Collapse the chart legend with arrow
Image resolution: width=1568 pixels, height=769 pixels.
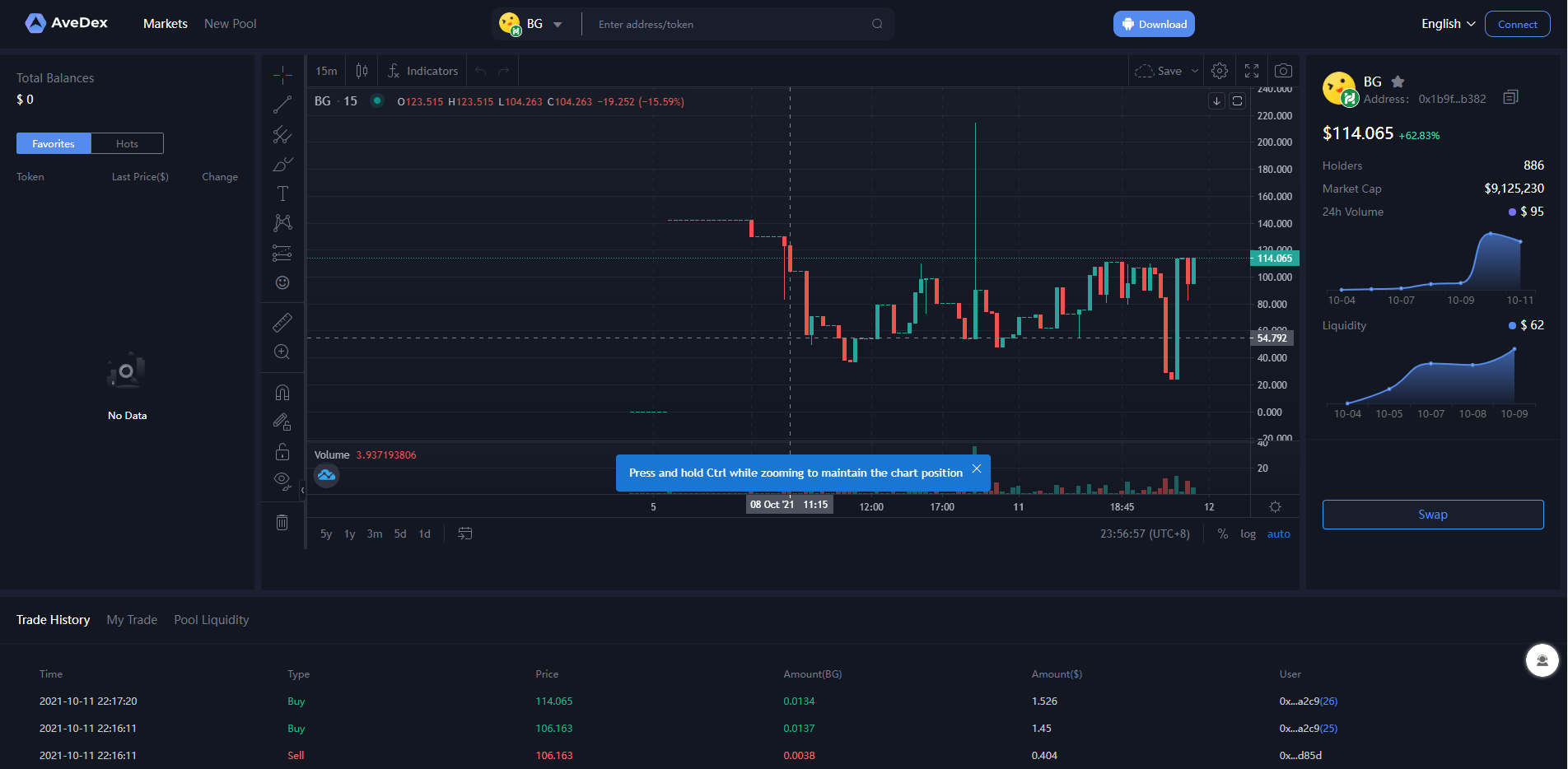coord(1217,101)
